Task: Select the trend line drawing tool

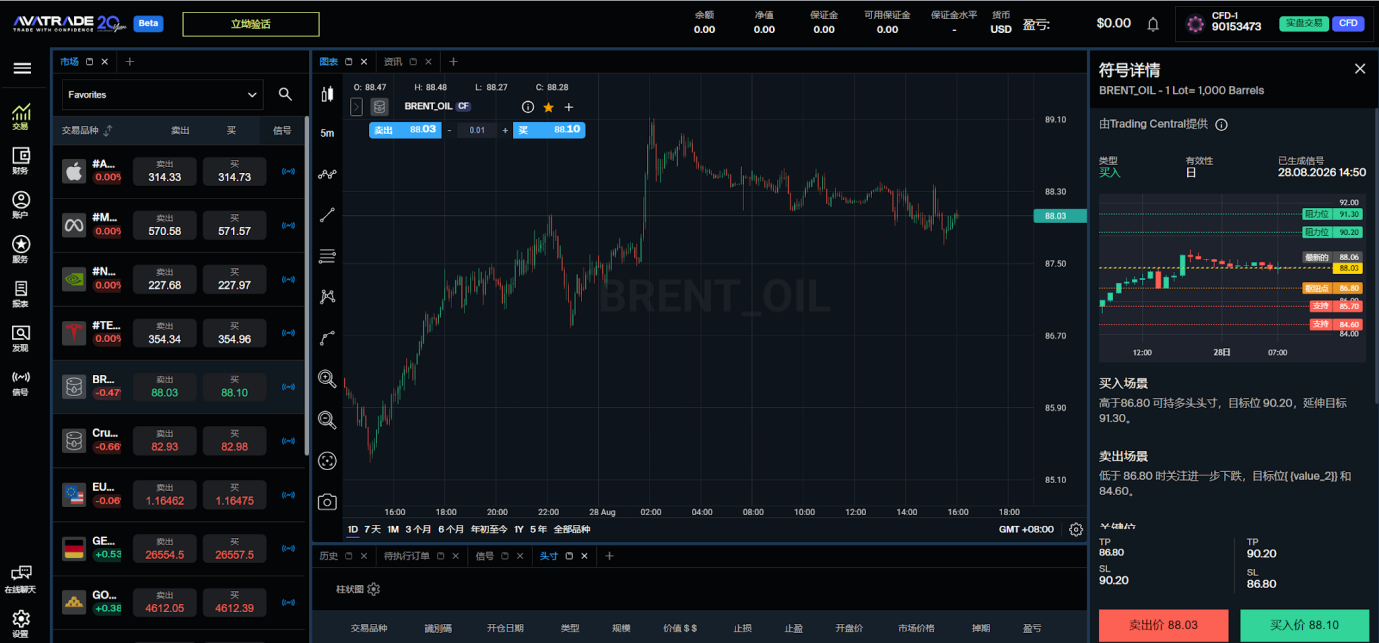Action: pos(327,215)
